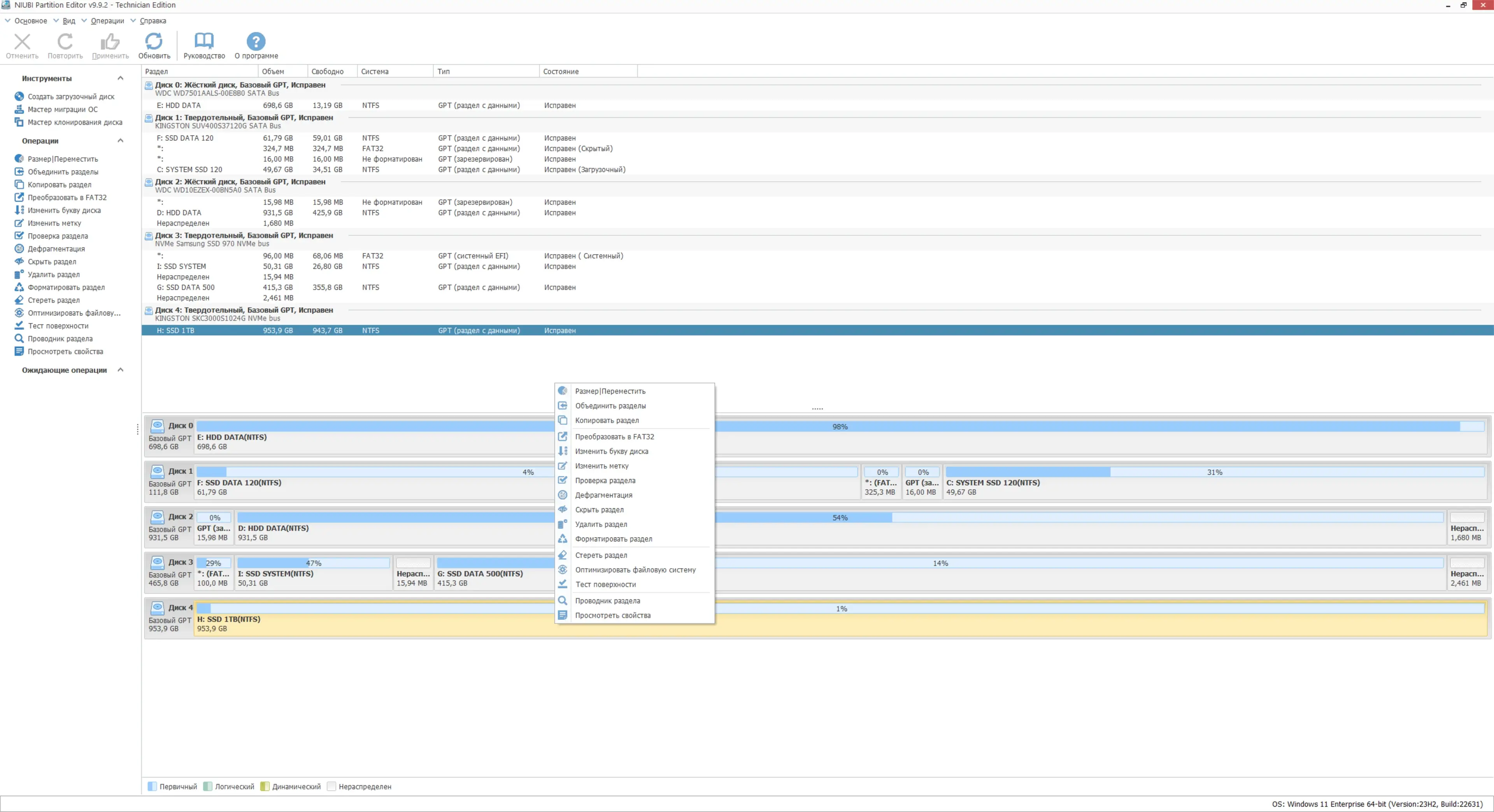
Task: Select Удалить раздел in context menu
Action: tap(601, 525)
